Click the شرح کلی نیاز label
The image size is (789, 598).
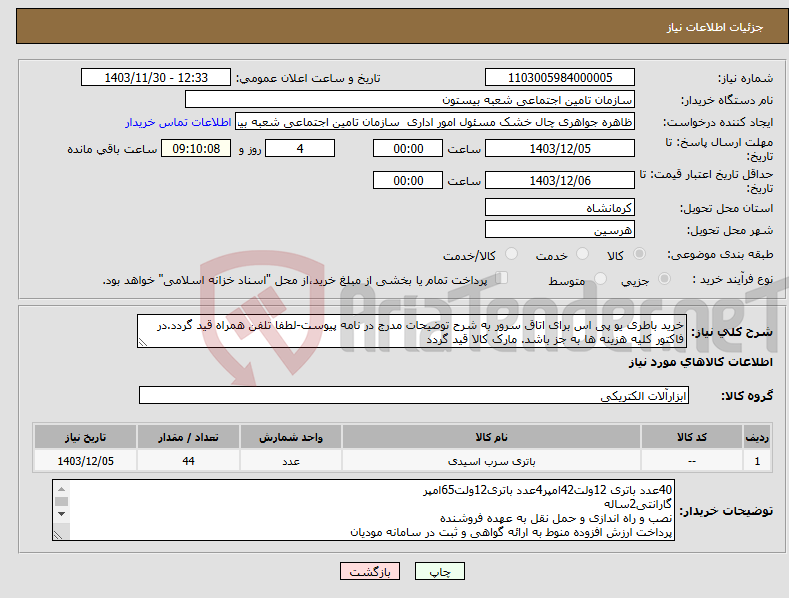(x=732, y=332)
